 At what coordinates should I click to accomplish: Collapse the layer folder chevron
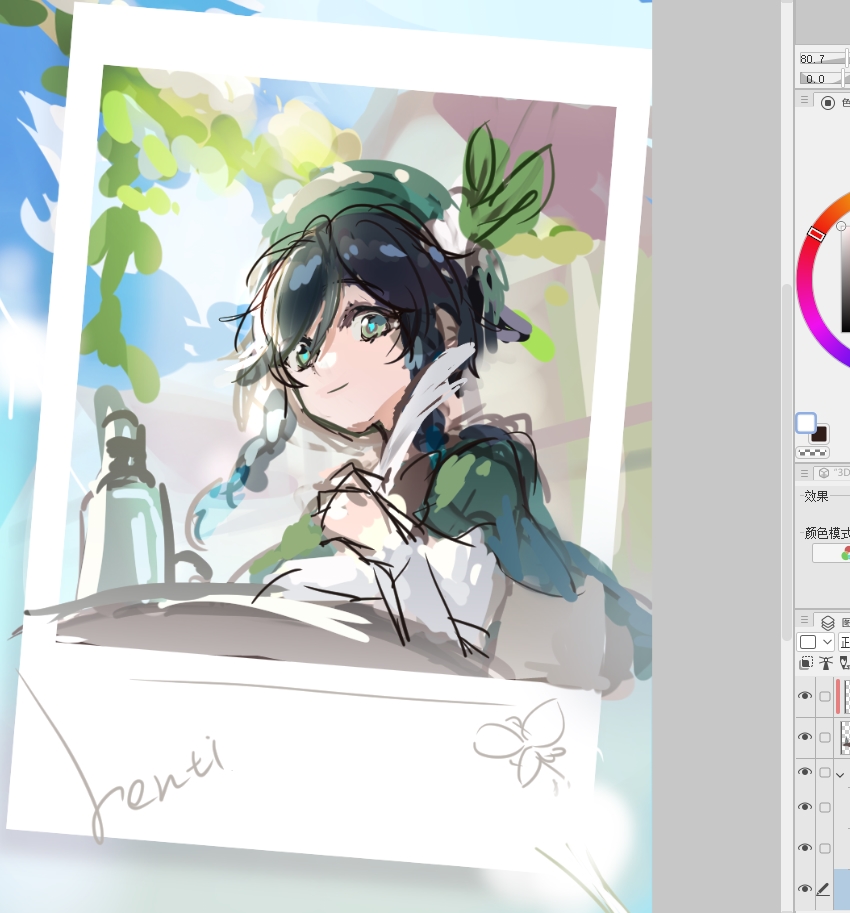840,775
